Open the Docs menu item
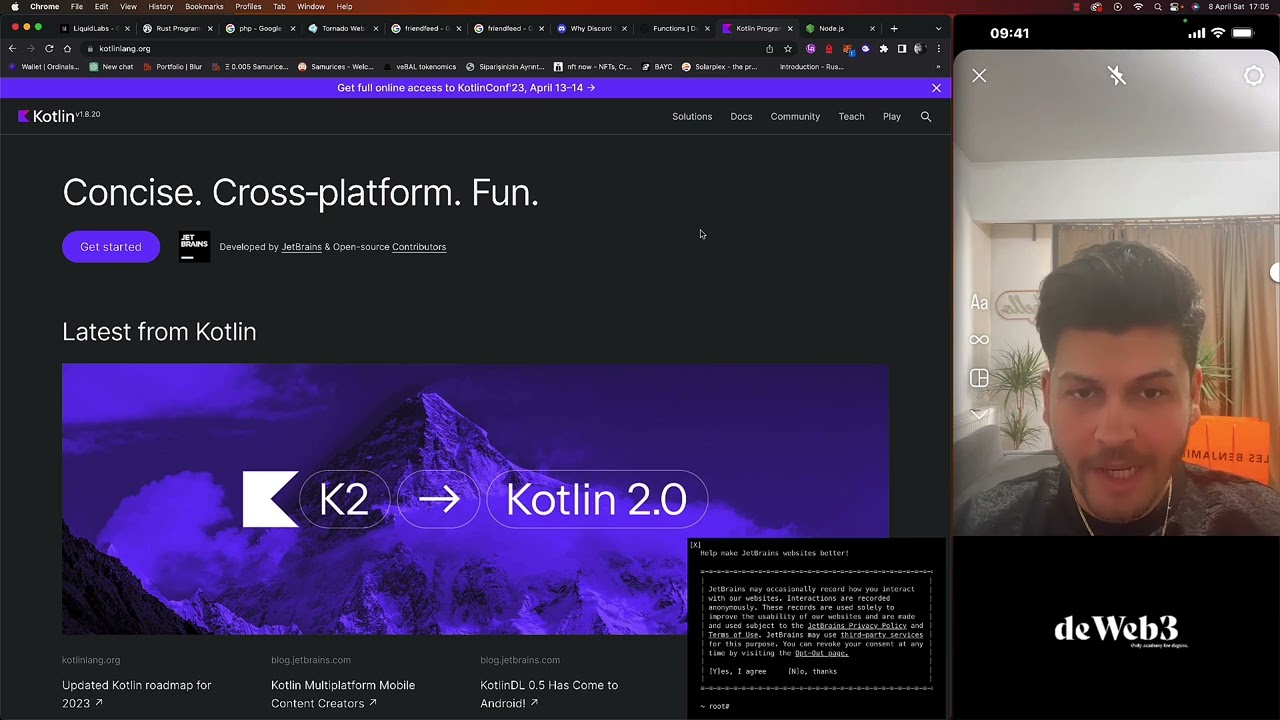Screen dimensions: 1280x720 (x=741, y=117)
